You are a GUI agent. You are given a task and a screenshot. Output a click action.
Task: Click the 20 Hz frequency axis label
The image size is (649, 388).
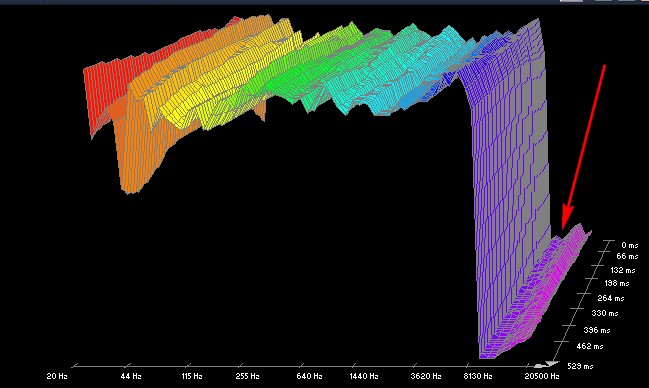coord(57,376)
